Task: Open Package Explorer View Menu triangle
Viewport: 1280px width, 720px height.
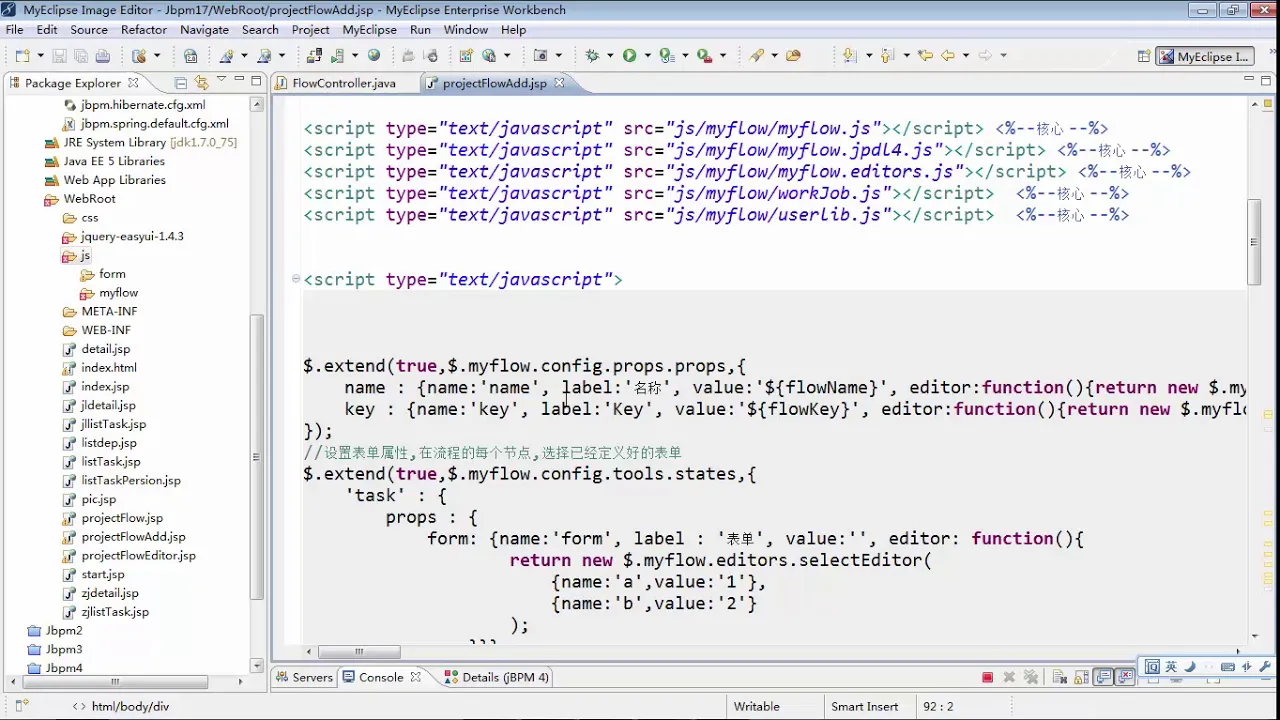Action: [221, 79]
